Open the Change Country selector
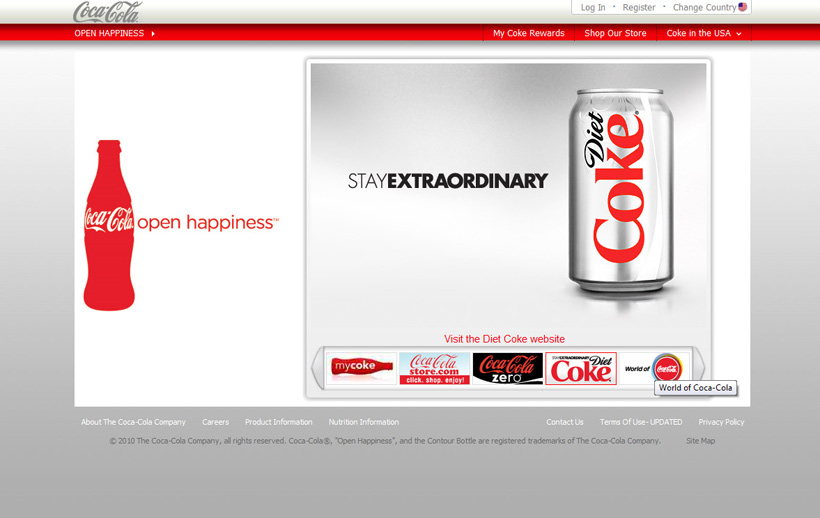Viewport: 820px width, 518px height. point(704,7)
